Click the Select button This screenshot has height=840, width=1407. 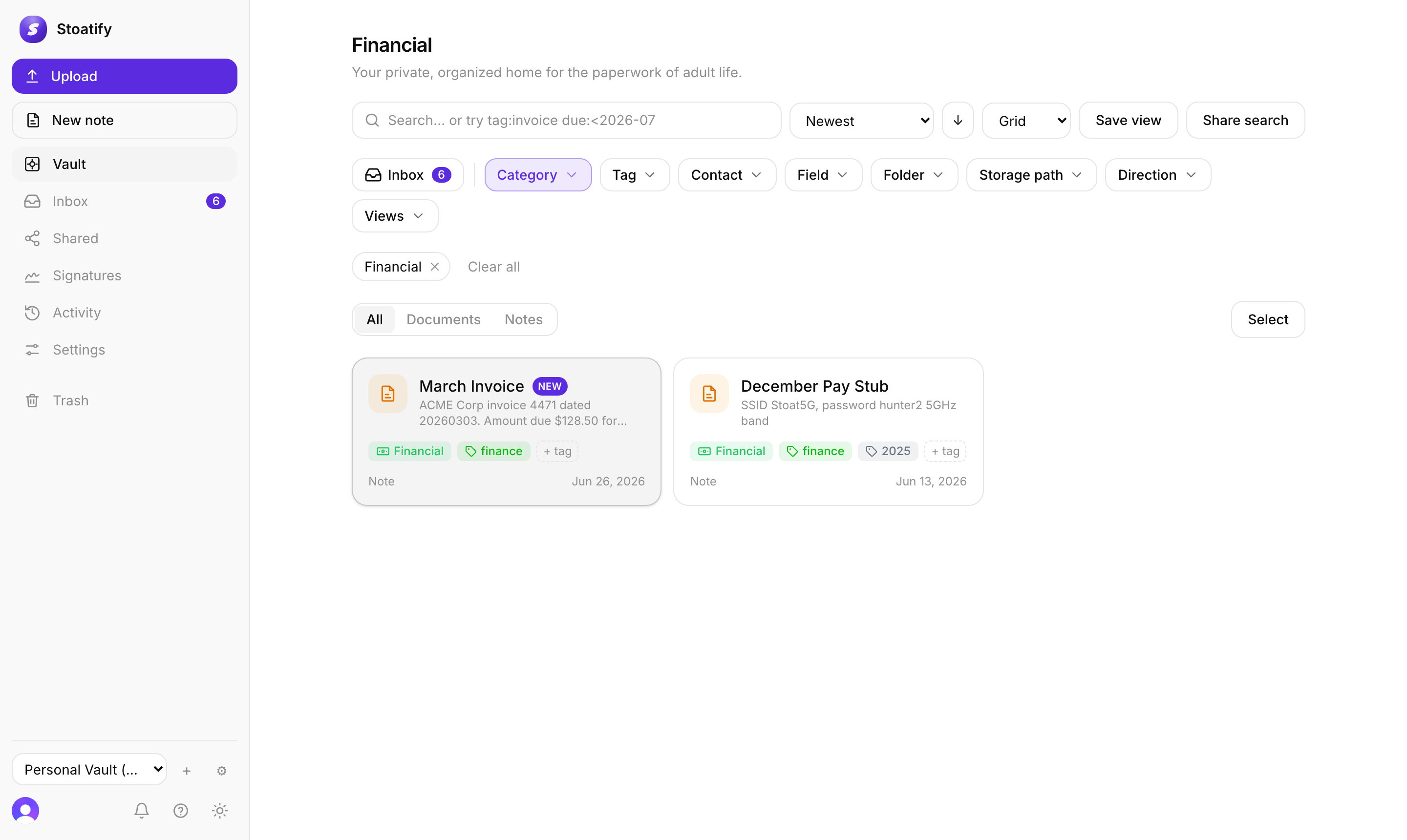(1268, 319)
